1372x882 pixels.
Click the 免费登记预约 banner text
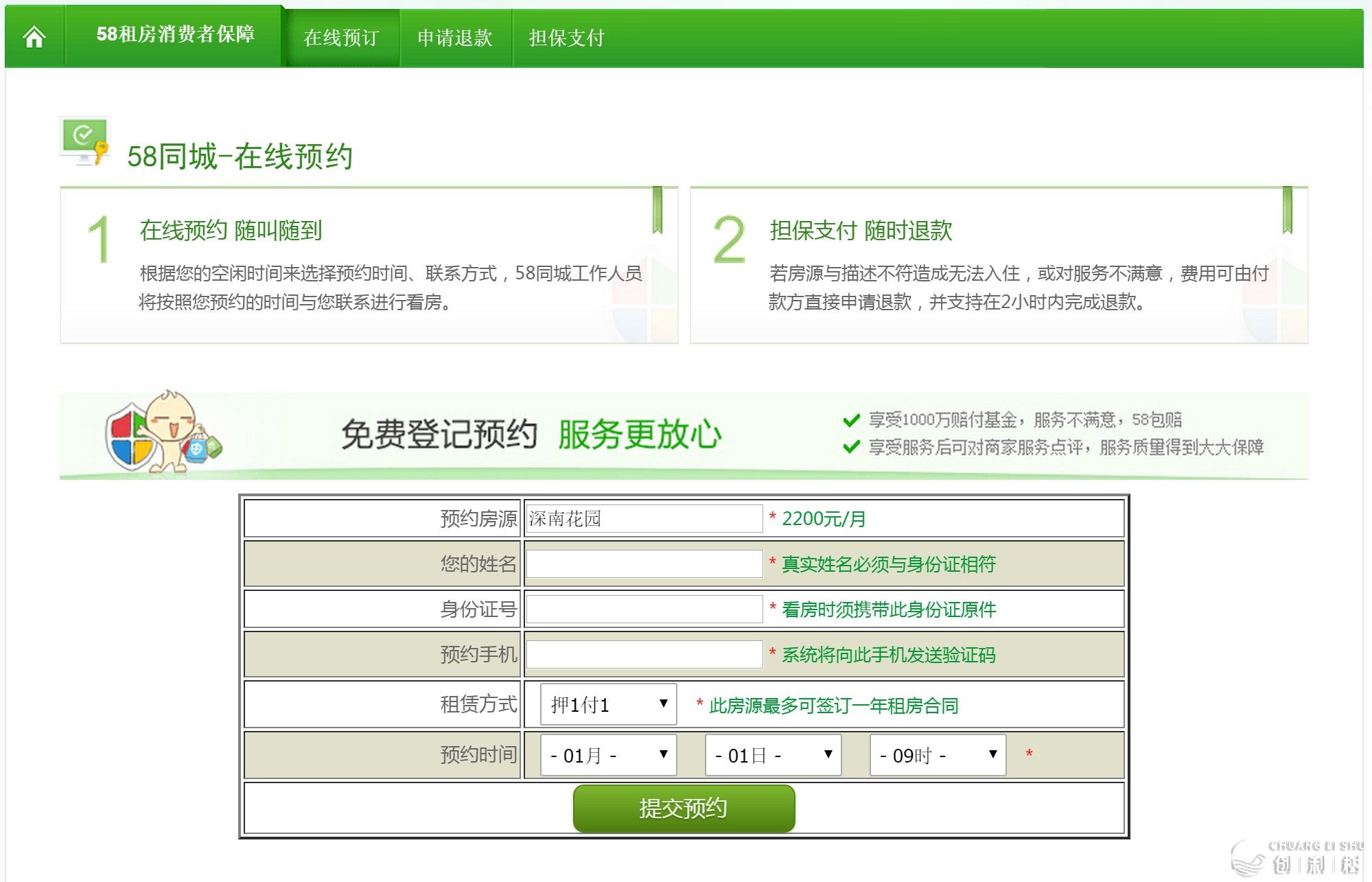(x=439, y=434)
